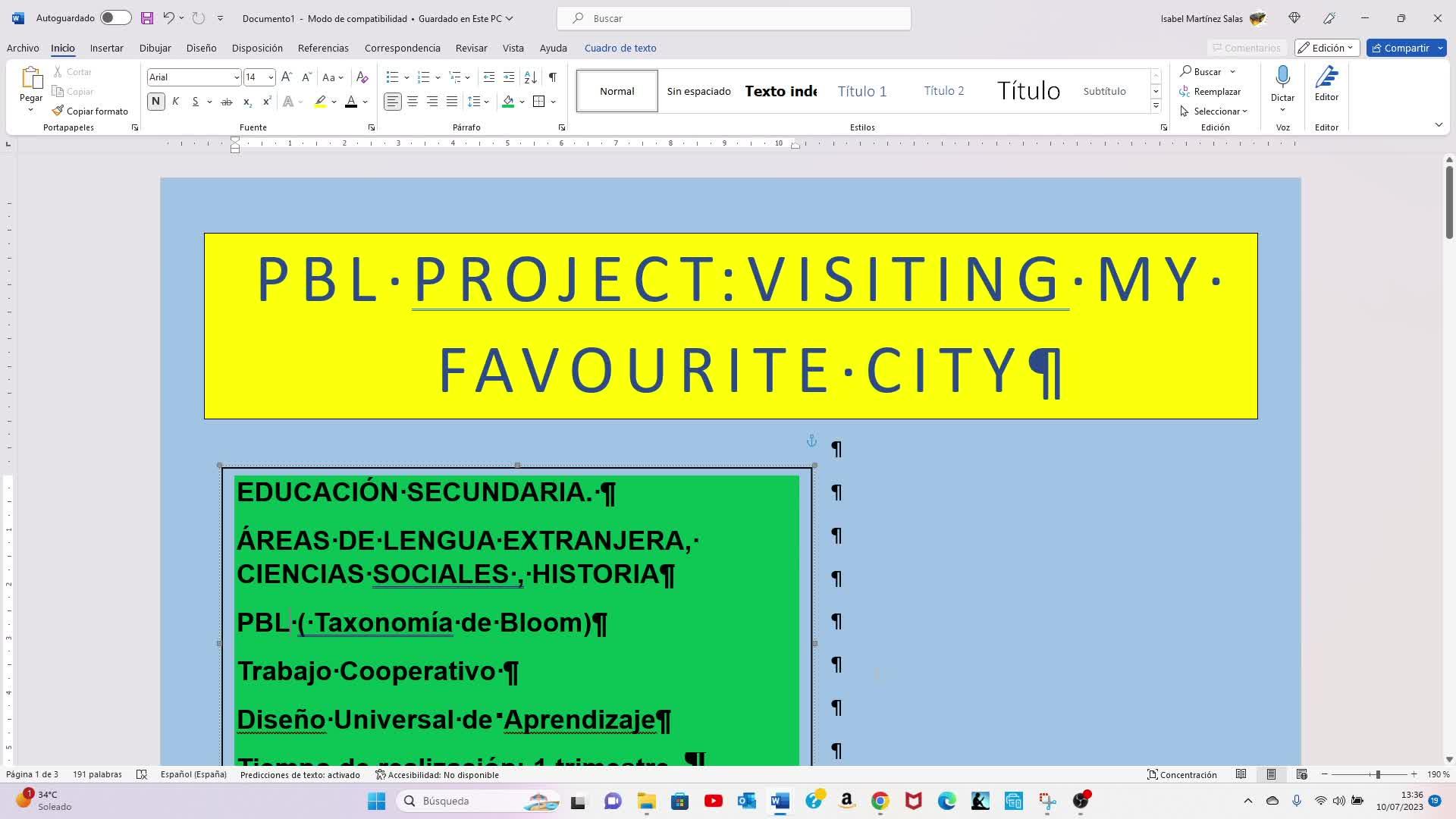1456x819 pixels.
Task: Click the Copiar formato paintbrush icon
Action: [58, 111]
